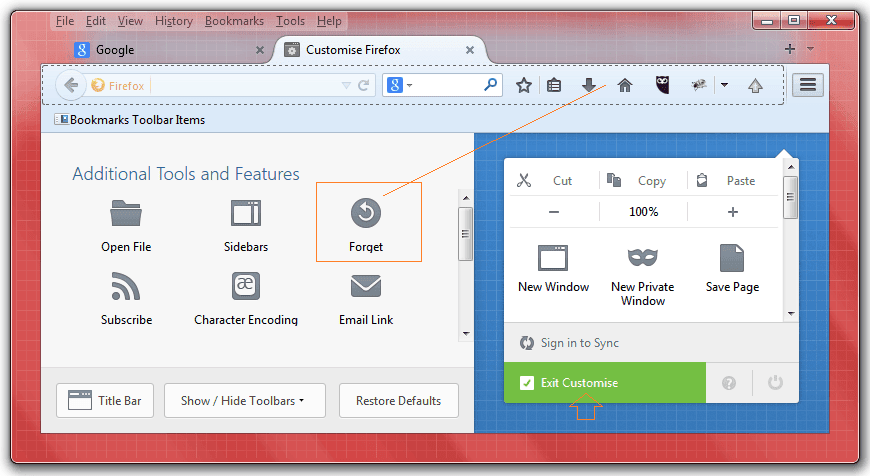Click the tools palette scroll up arrow
Image resolution: width=870 pixels, height=476 pixels.
pos(466,198)
